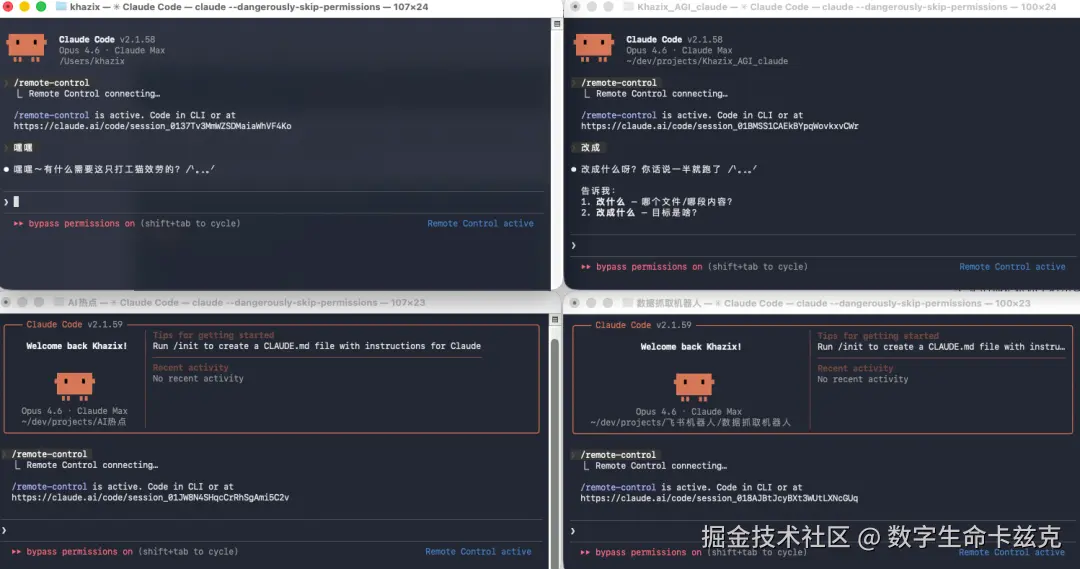Click the 数据抓取机器人 window title text
This screenshot has height=569, width=1080.
pyautogui.click(x=833, y=303)
